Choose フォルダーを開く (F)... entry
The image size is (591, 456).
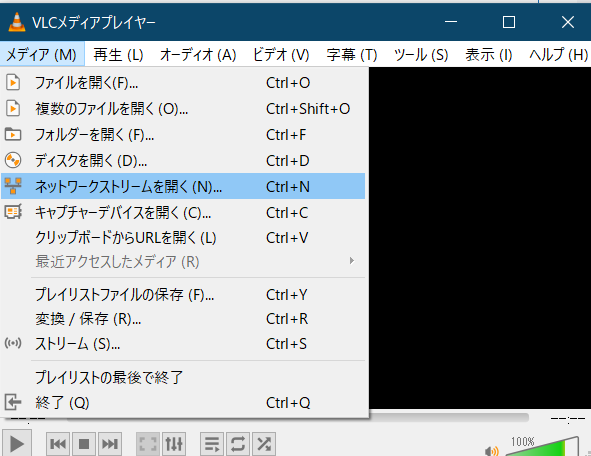[x=183, y=135]
